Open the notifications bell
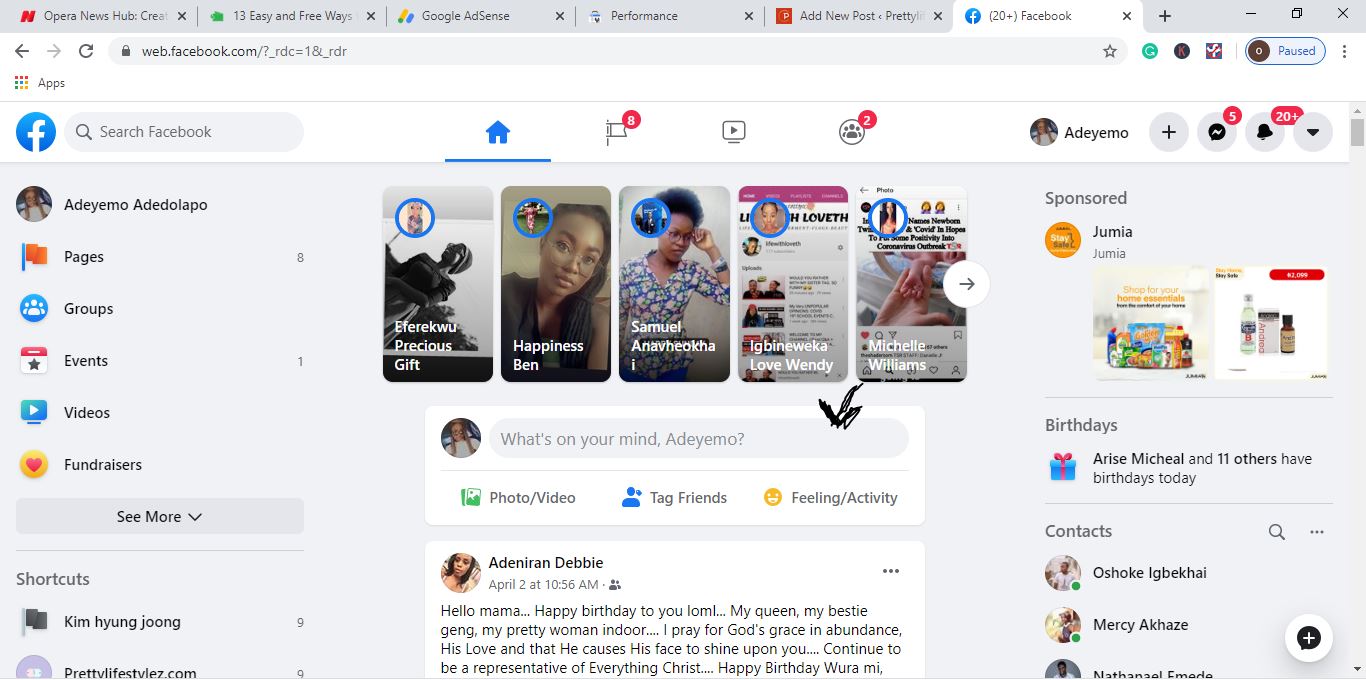This screenshot has height=680, width=1366. (x=1265, y=132)
